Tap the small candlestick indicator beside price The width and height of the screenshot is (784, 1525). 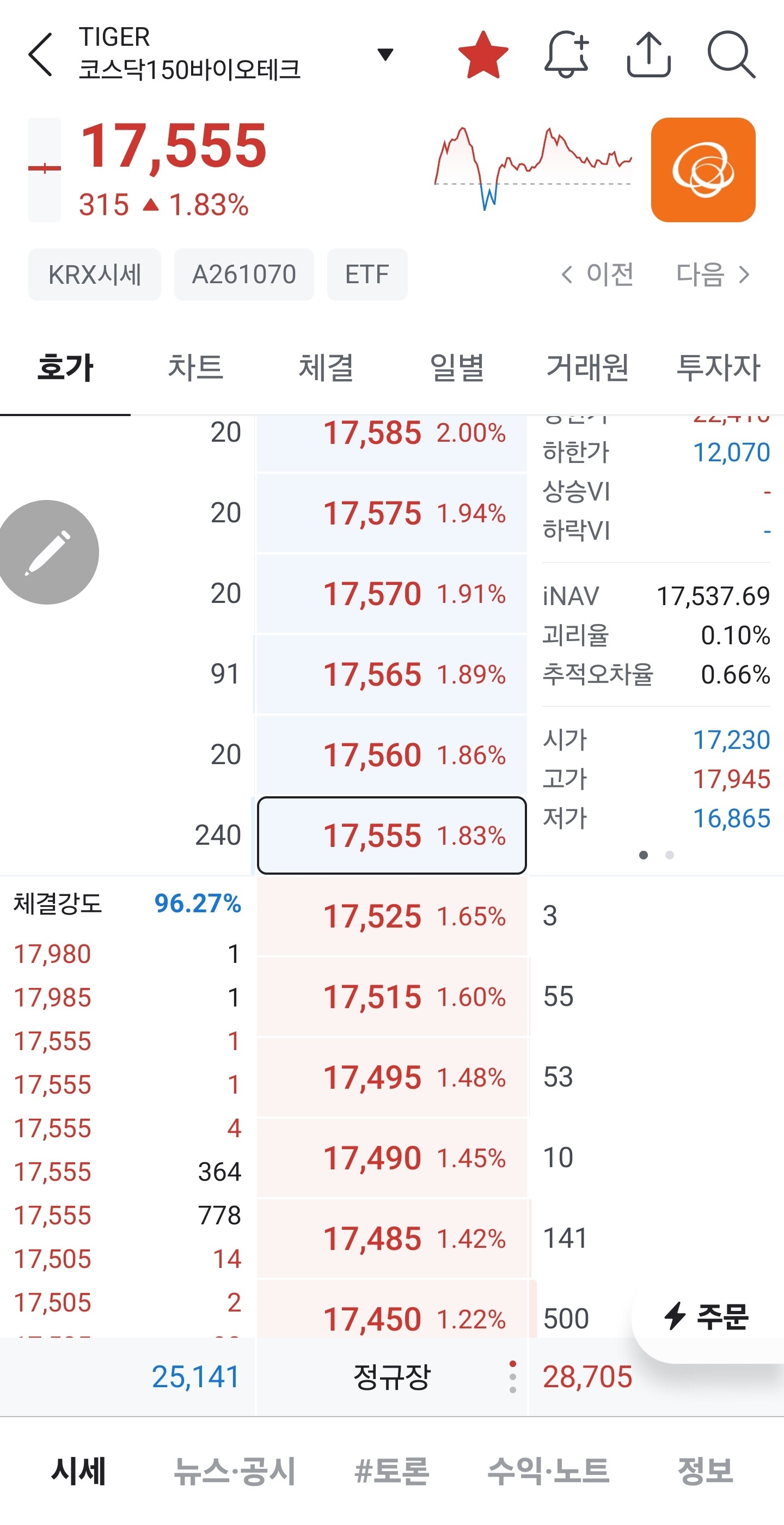[45, 170]
